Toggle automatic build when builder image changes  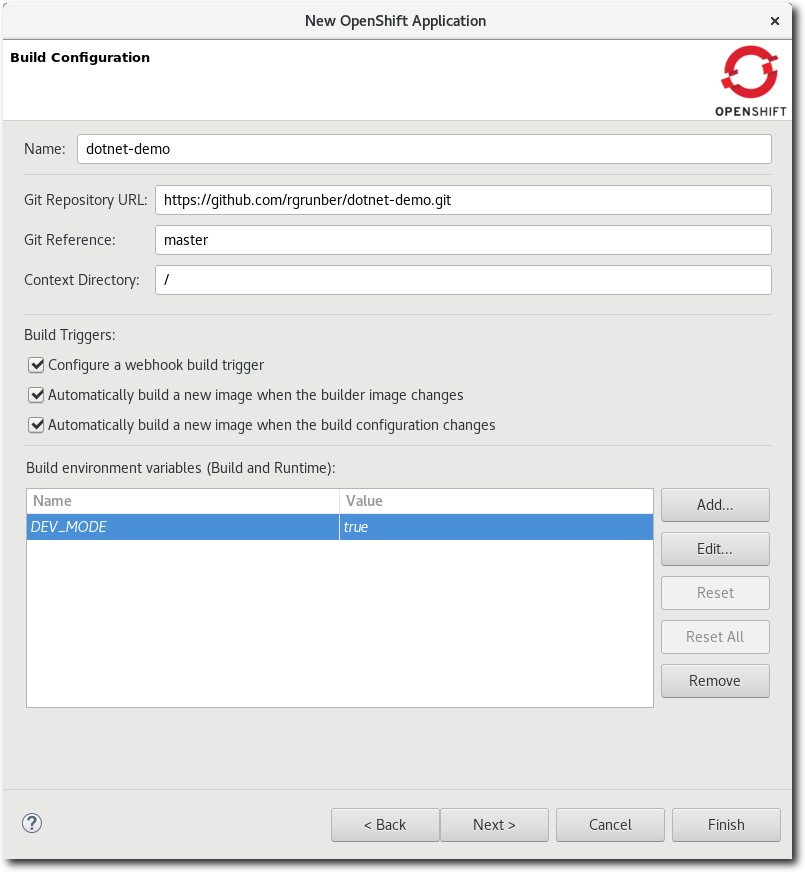point(37,395)
